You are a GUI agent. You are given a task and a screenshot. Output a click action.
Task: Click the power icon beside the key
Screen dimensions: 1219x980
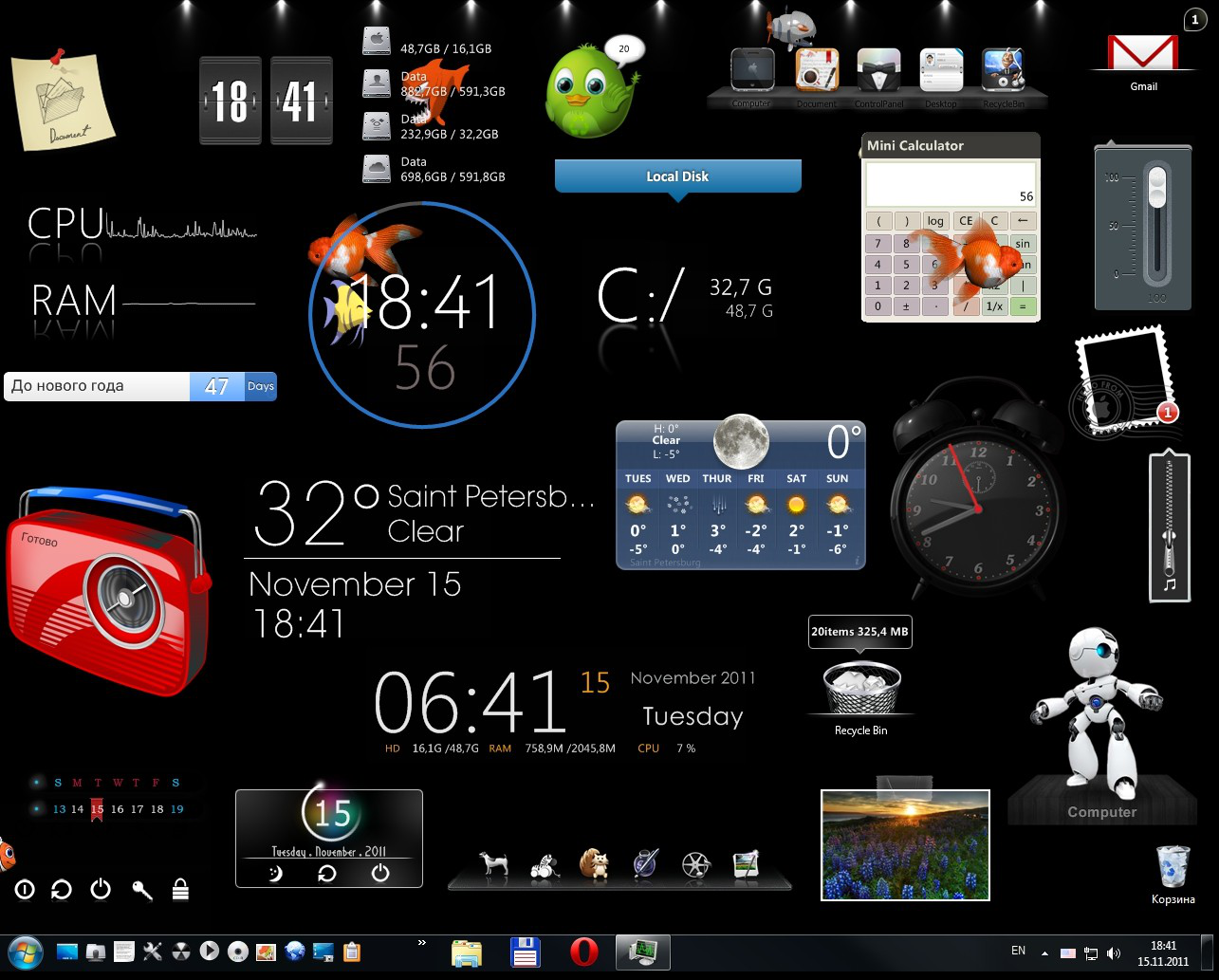point(101,890)
